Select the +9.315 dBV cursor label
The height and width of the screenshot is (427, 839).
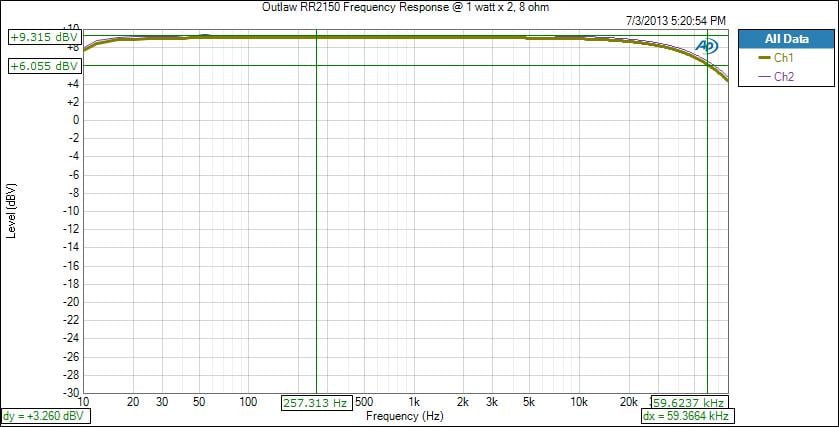pos(43,37)
